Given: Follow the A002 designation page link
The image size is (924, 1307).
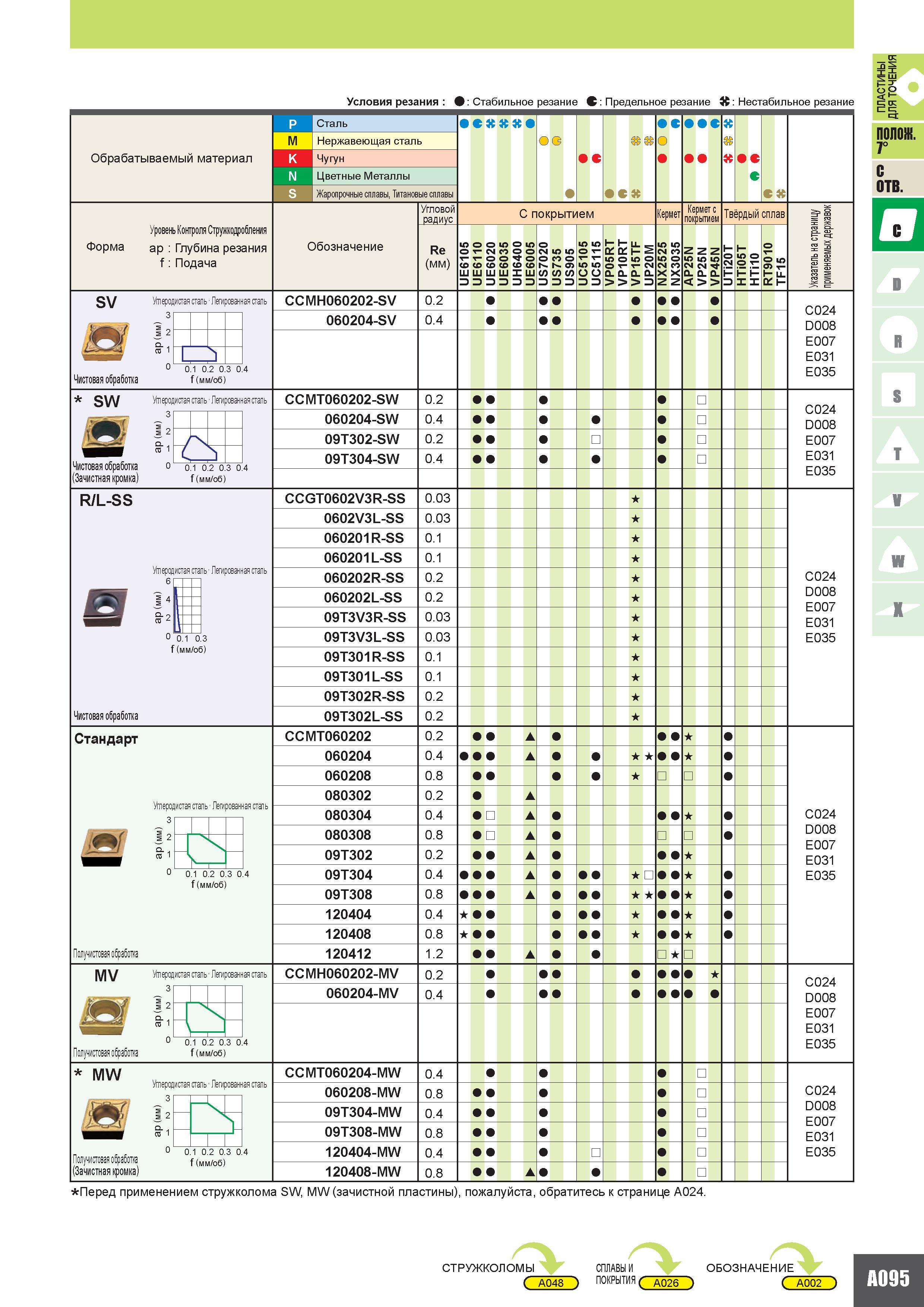Looking at the screenshot, I should point(809,1282).
